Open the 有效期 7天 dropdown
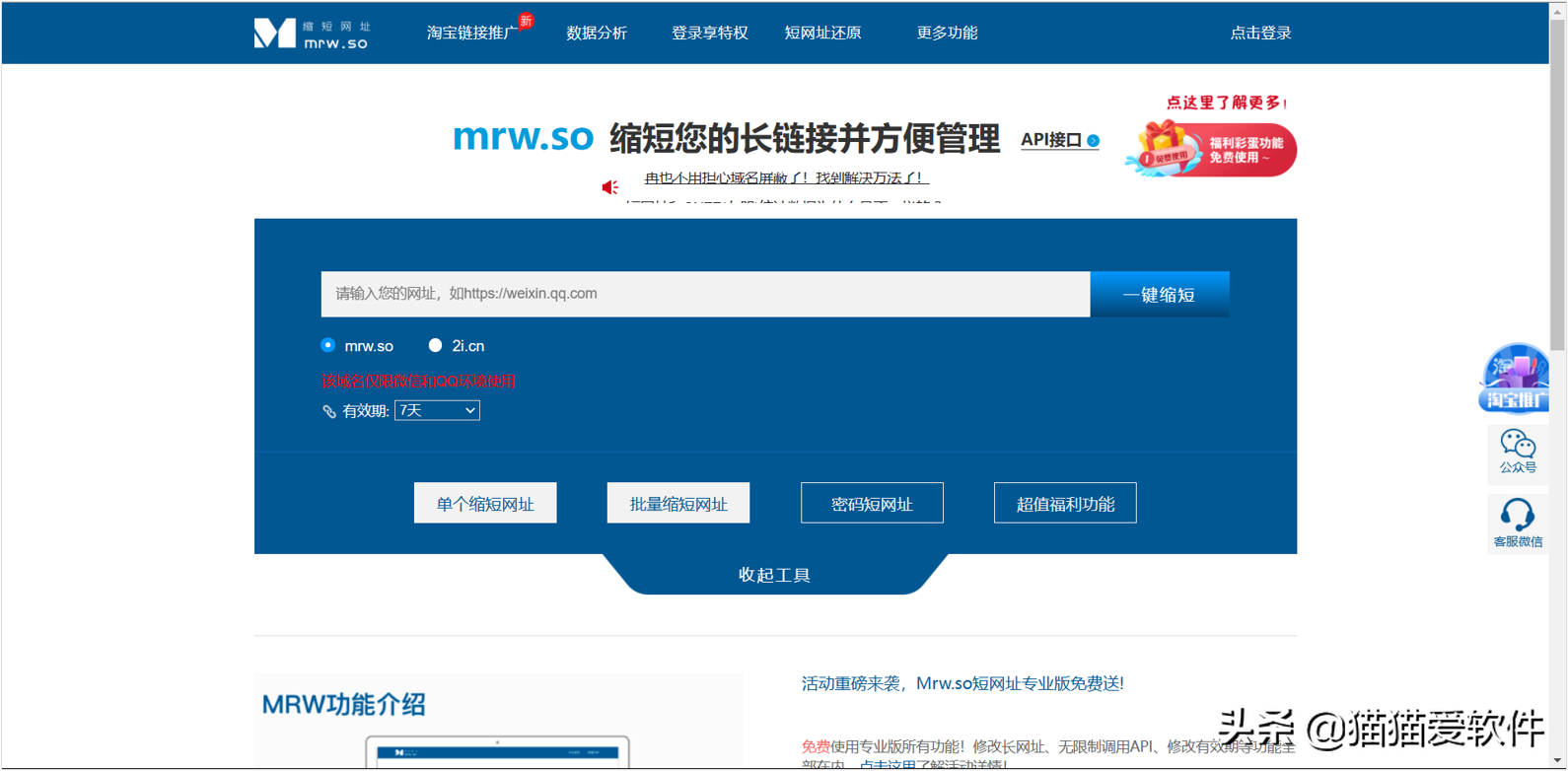This screenshot has width=1568, height=771. (x=437, y=410)
